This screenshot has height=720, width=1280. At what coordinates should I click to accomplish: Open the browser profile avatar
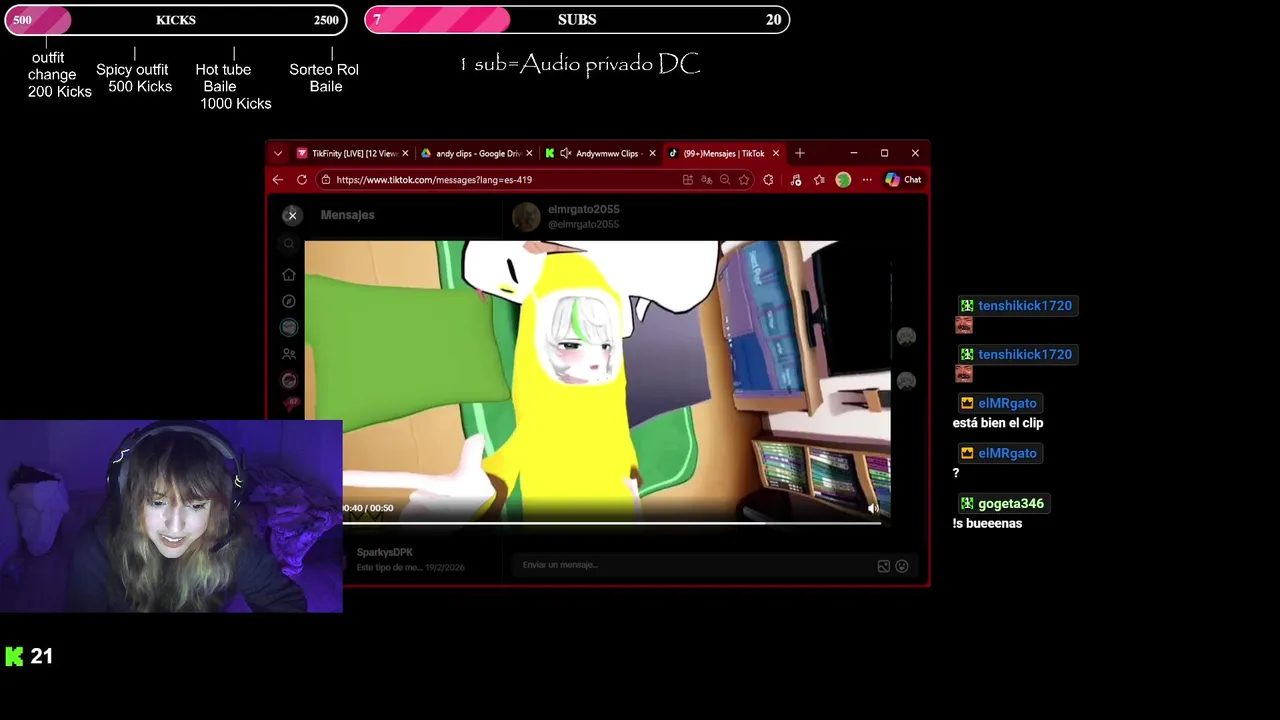click(x=843, y=180)
